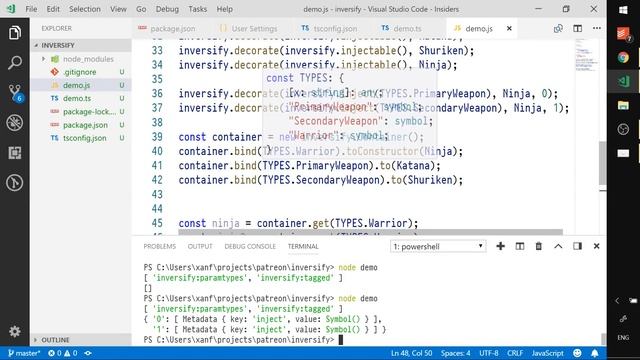Close the terminal panel

(596, 246)
